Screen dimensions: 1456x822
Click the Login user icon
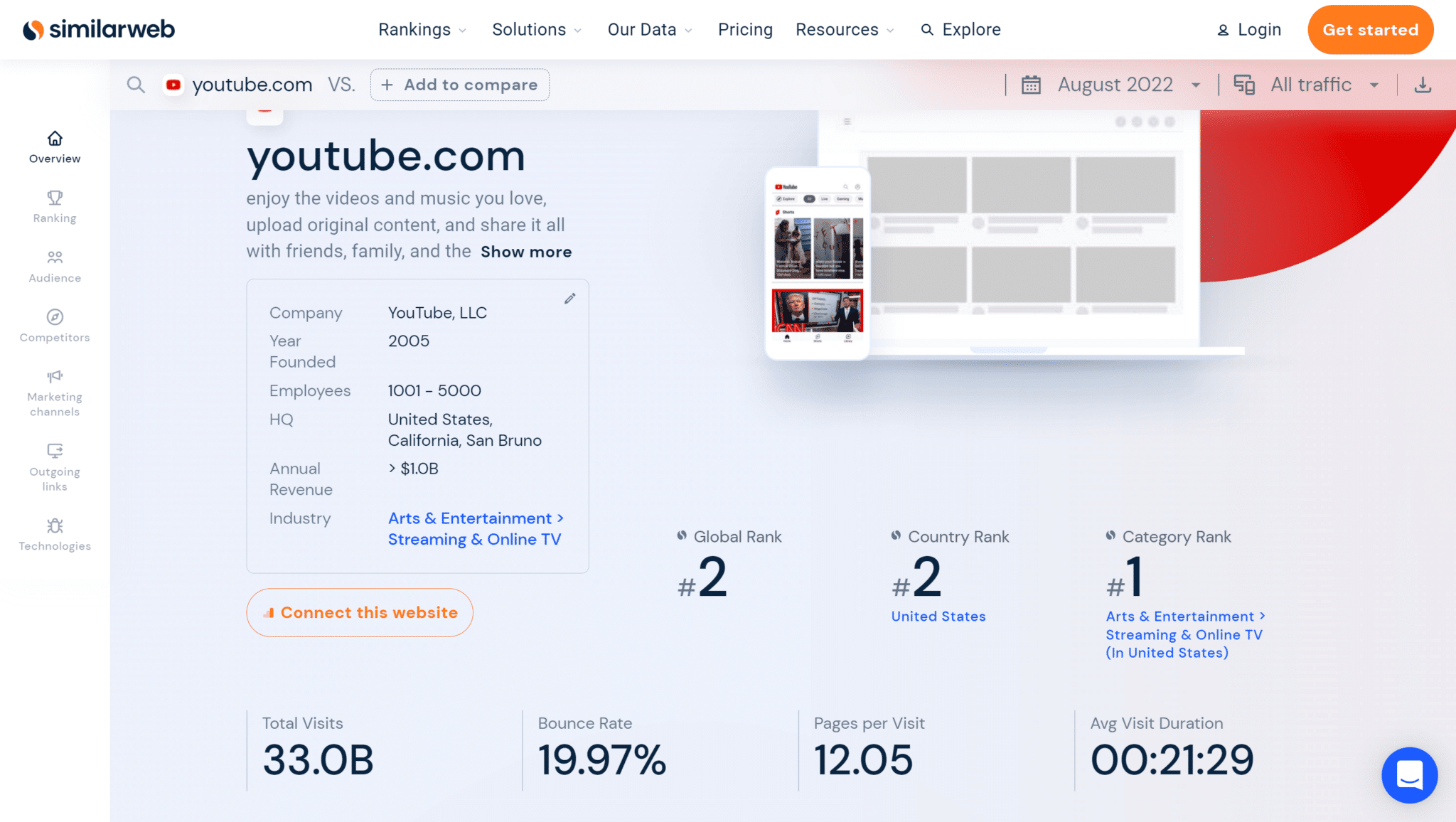[x=1223, y=30]
